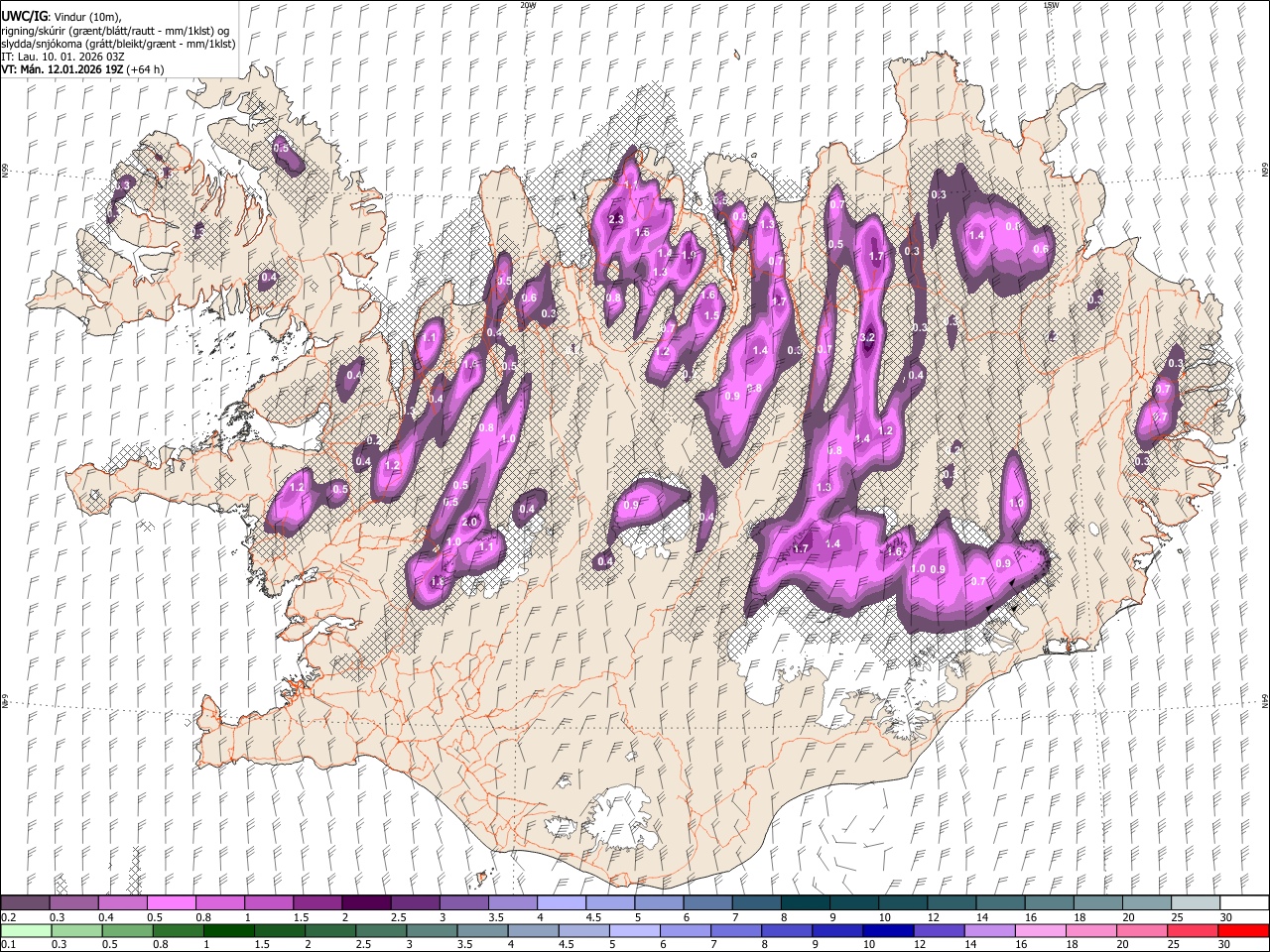Click the violet 14–16 bottom-row legend swatch
The image size is (1270, 952).
pos(989,930)
